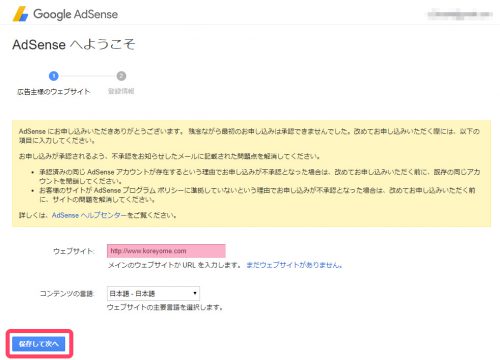Click the first bullet in the yellow notice
500x360 pixels.
[259, 177]
